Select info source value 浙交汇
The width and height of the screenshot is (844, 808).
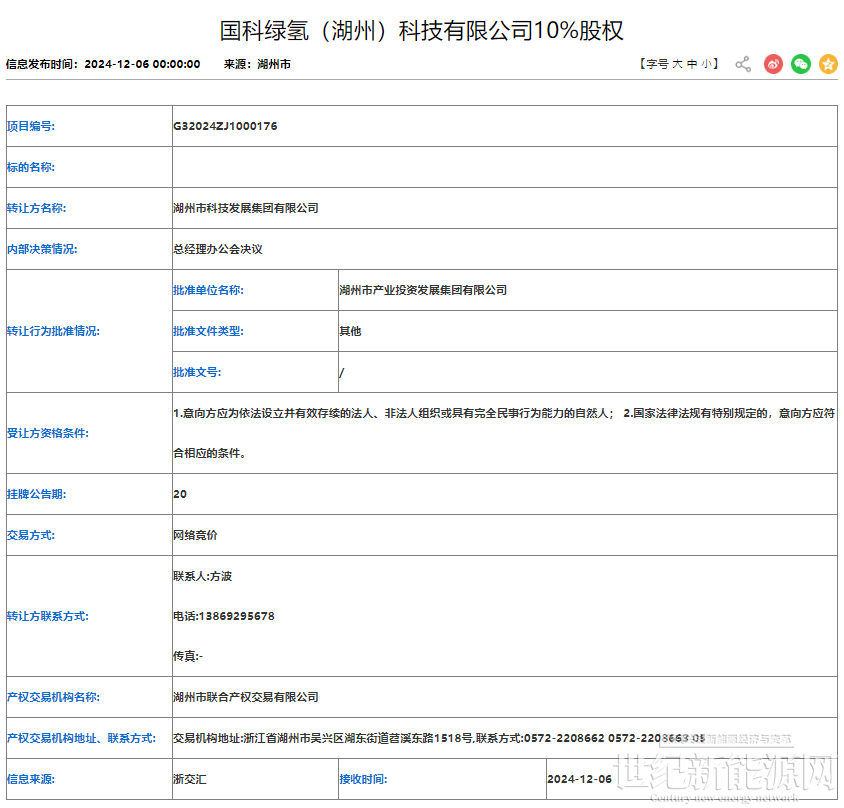click(189, 779)
